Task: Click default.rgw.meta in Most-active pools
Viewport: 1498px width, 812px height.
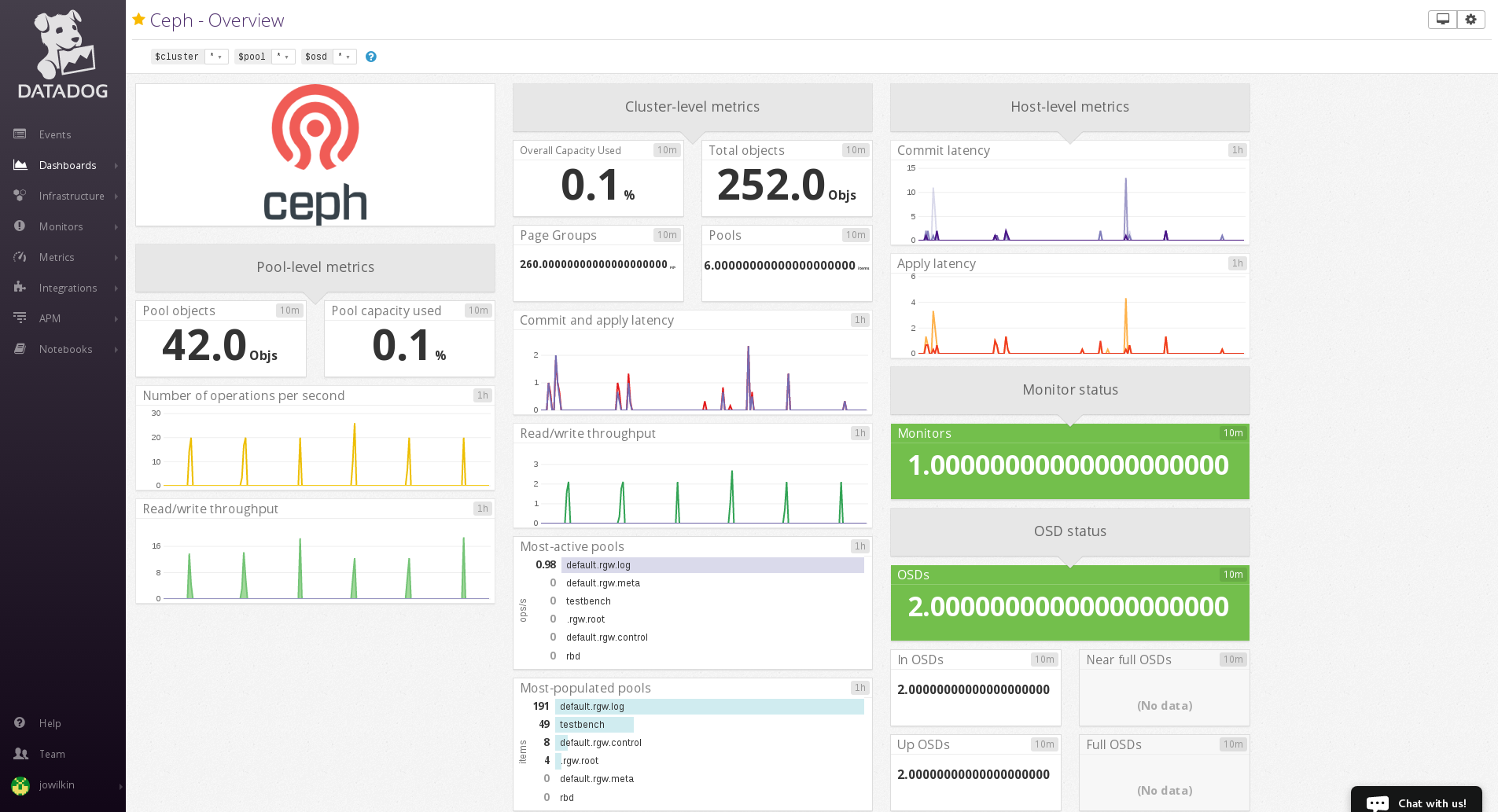Action: pyautogui.click(x=603, y=583)
